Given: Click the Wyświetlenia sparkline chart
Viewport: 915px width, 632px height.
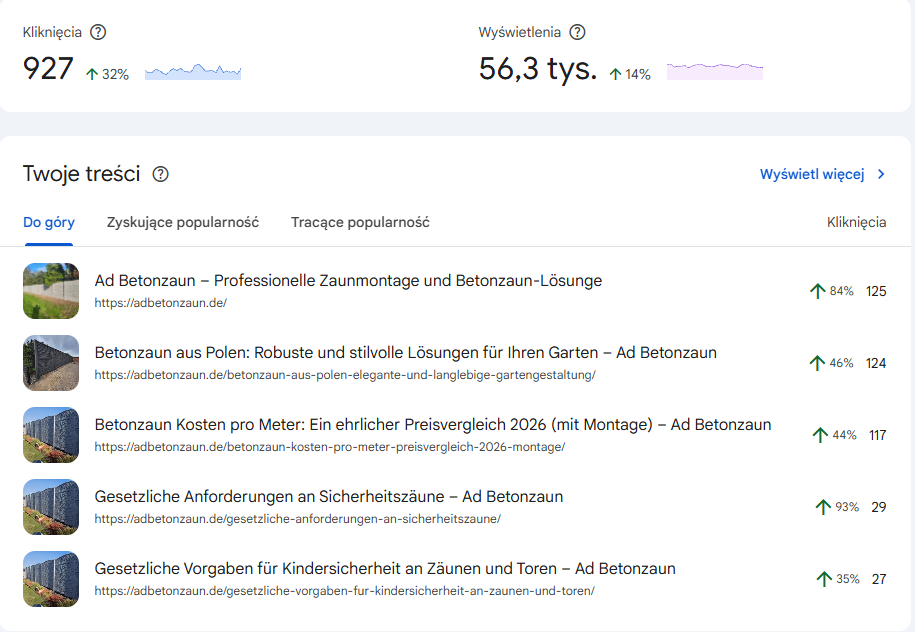Looking at the screenshot, I should tap(714, 71).
